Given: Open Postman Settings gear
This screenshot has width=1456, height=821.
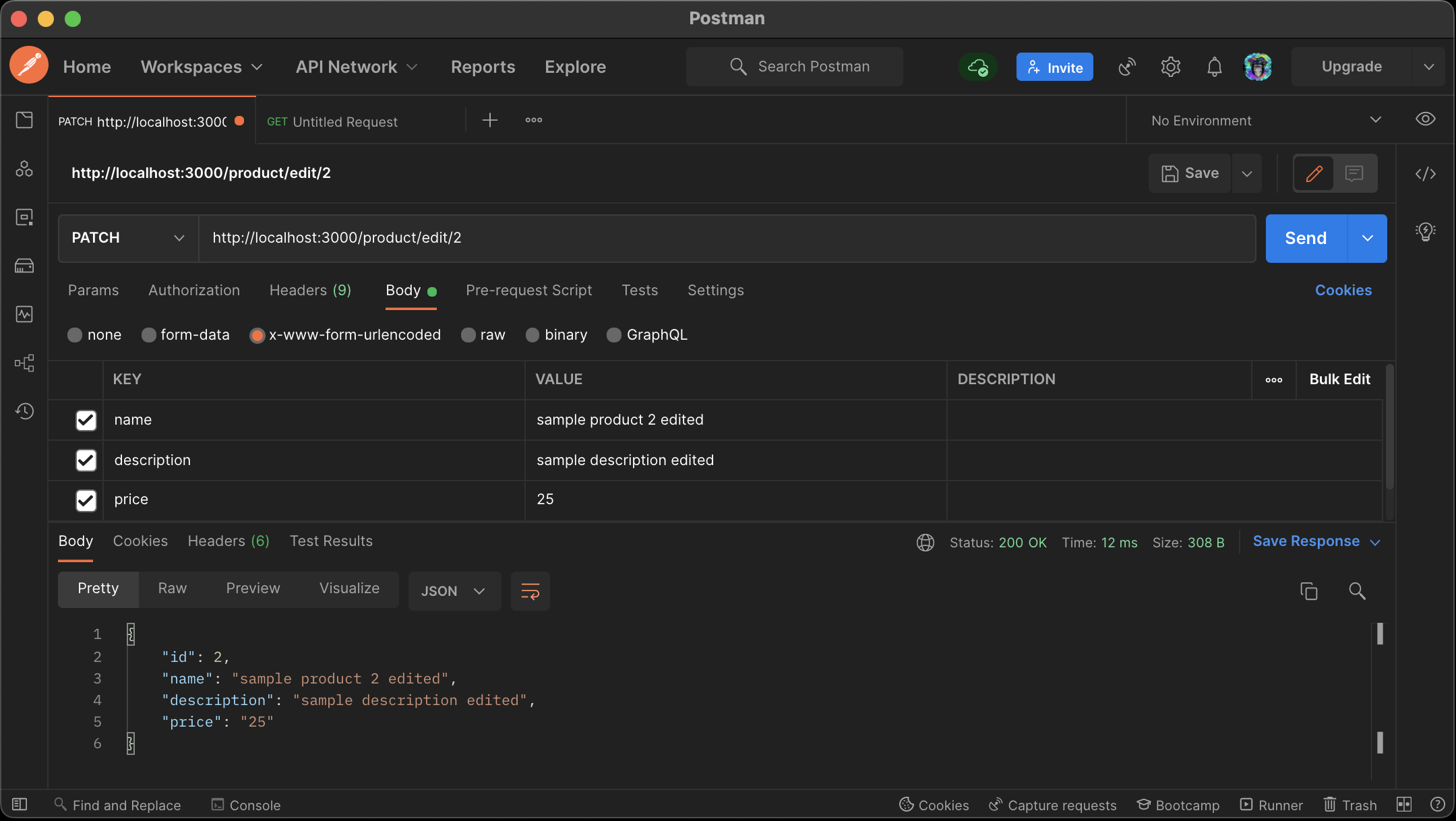Looking at the screenshot, I should pos(1170,67).
